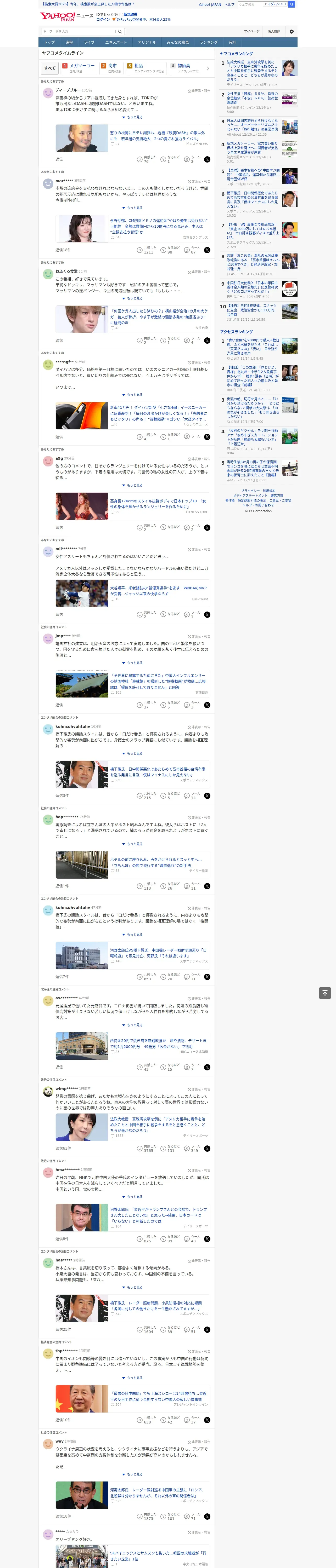Screen dimensions: 336x1568
Task: Open 返信63件 replies under wimp****** comment
Action: click(63, 1149)
